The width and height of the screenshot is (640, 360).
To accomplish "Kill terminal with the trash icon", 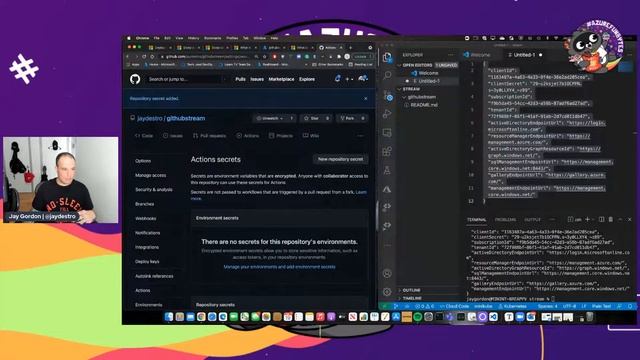I will pos(611,220).
